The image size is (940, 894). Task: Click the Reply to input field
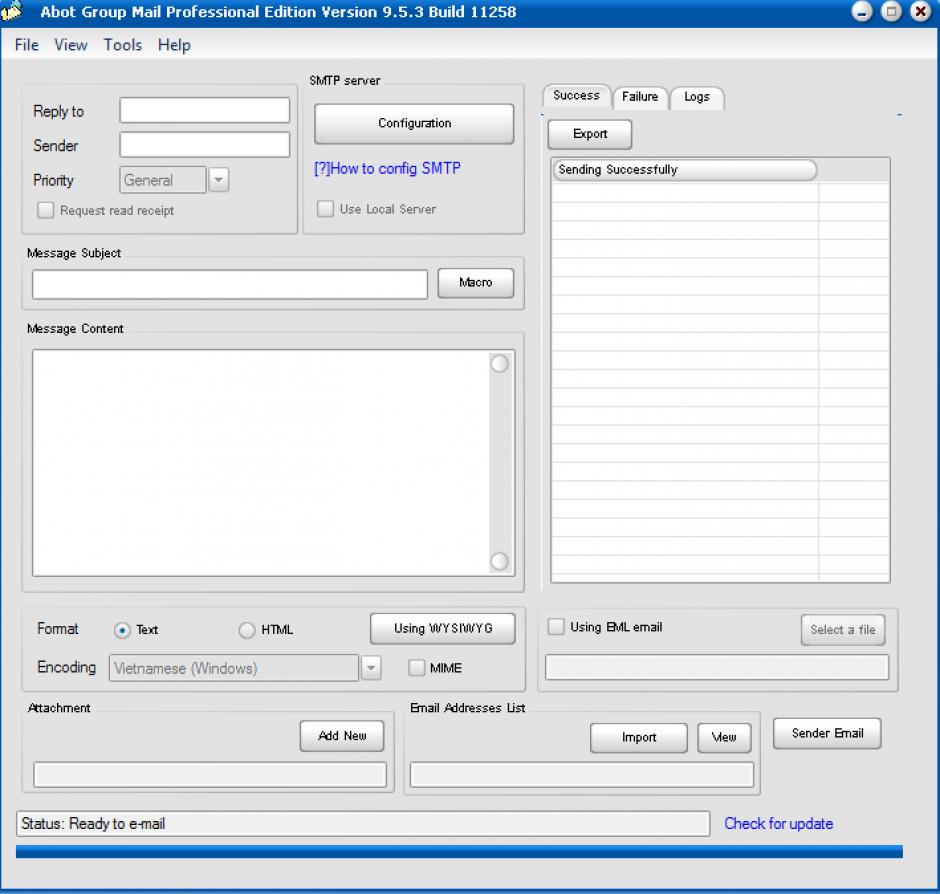point(204,110)
